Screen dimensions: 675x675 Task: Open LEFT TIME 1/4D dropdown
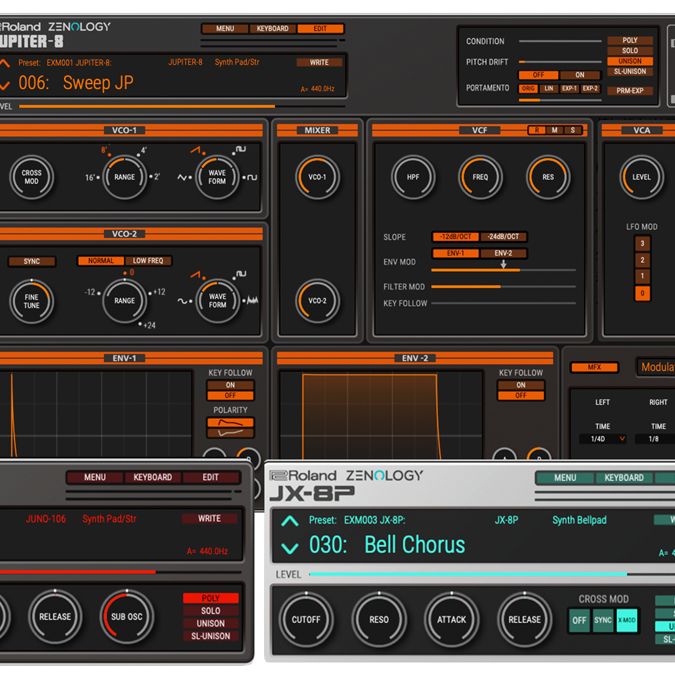(x=603, y=439)
